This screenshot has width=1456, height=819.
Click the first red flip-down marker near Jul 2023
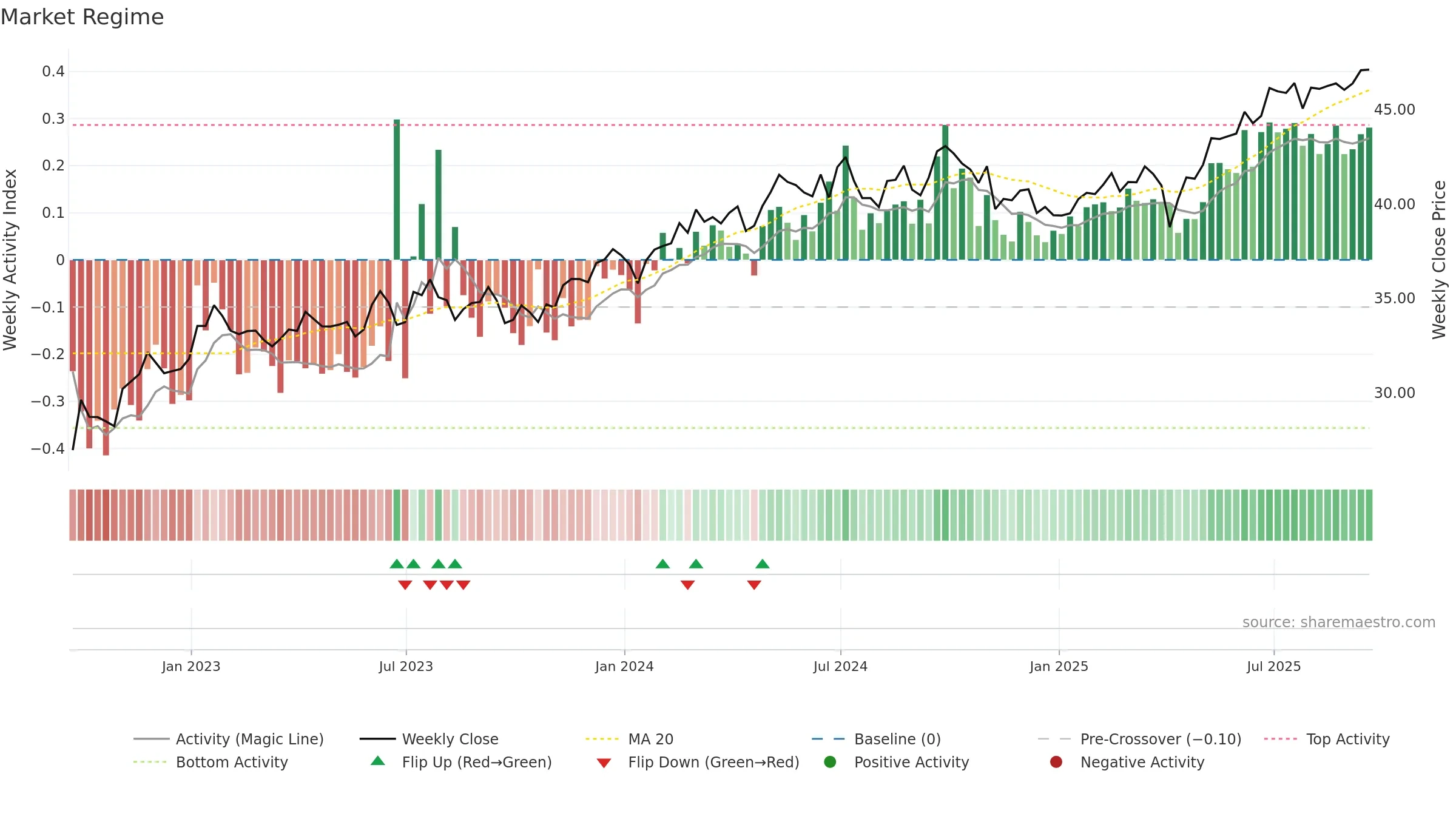(405, 585)
